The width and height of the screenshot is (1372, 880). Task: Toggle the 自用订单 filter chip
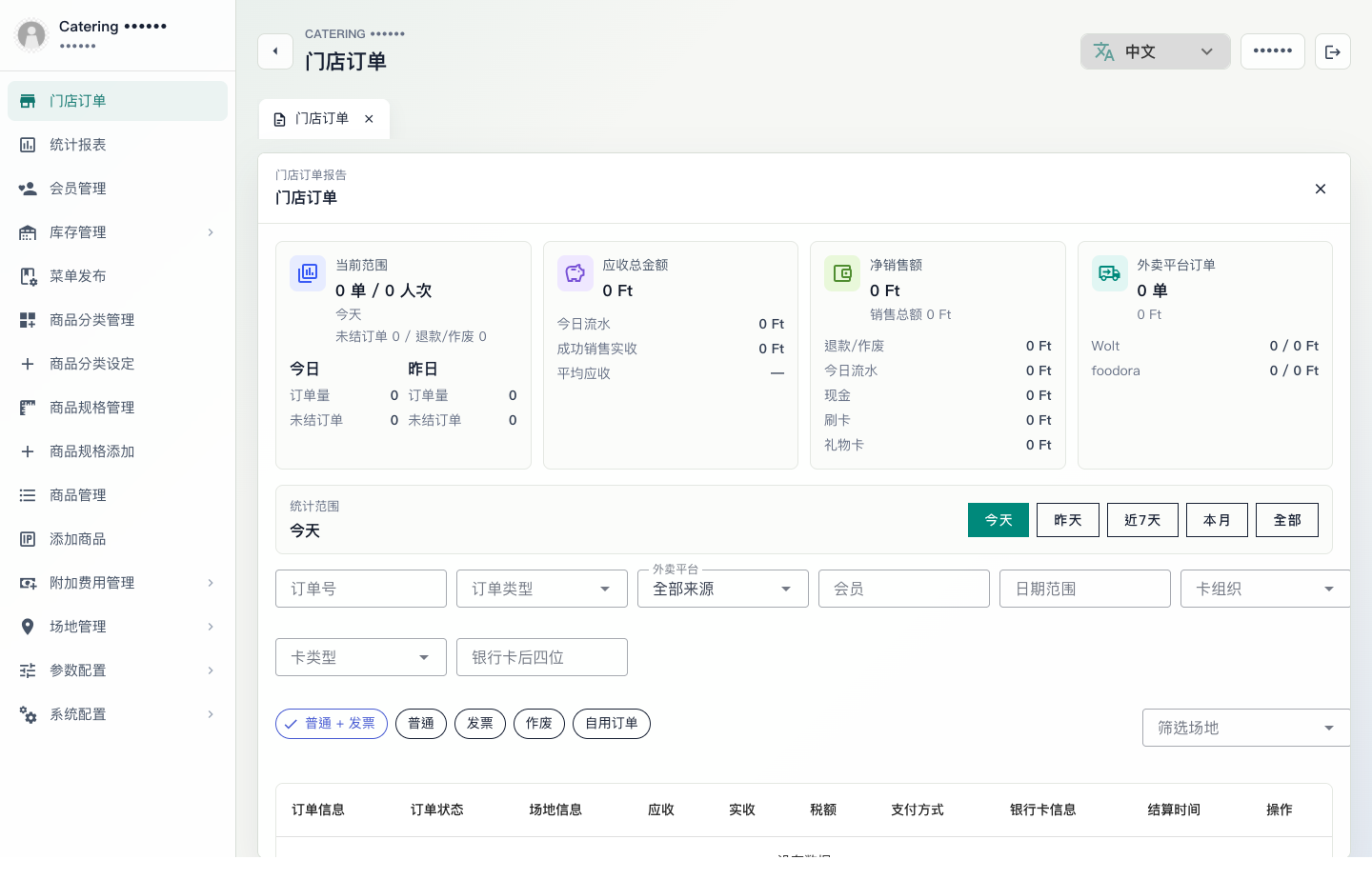[x=612, y=724]
